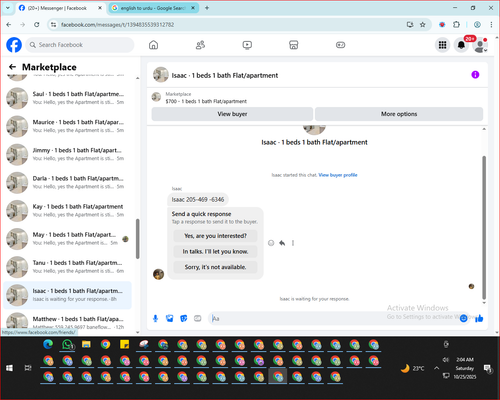Viewport: 500px width, 400px height.
Task: Open Matthew's apartment conversation
Action: (x=68, y=321)
